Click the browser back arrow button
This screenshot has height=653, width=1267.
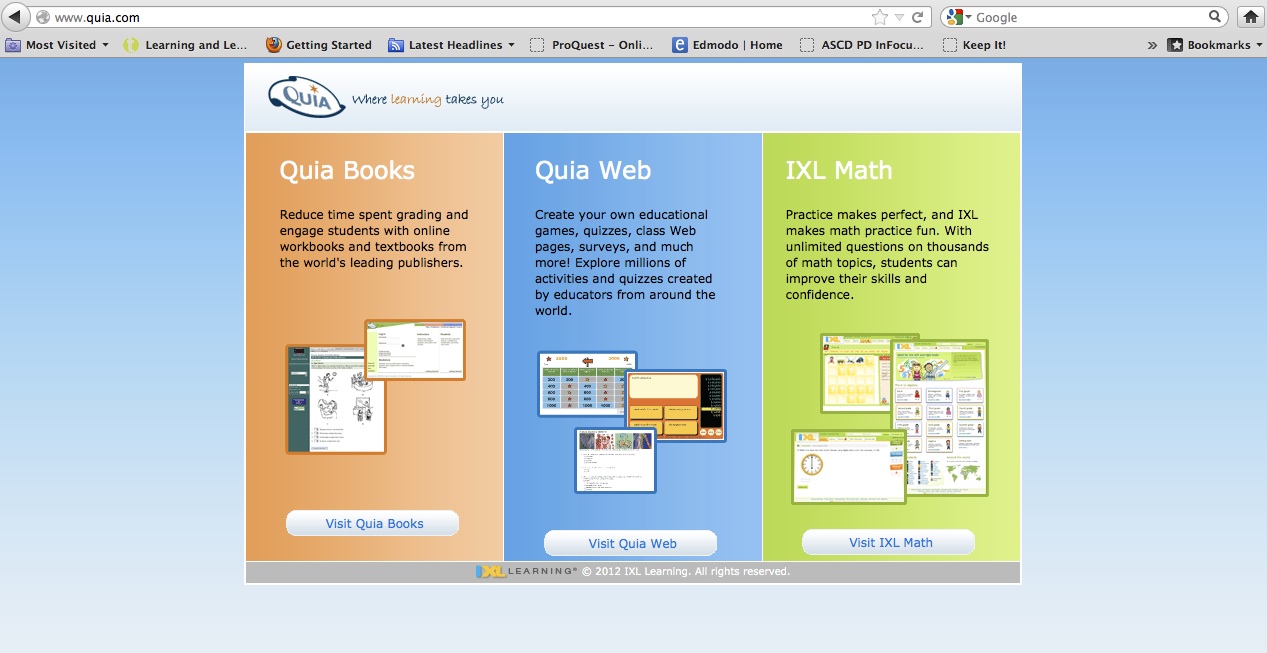[x=15, y=17]
